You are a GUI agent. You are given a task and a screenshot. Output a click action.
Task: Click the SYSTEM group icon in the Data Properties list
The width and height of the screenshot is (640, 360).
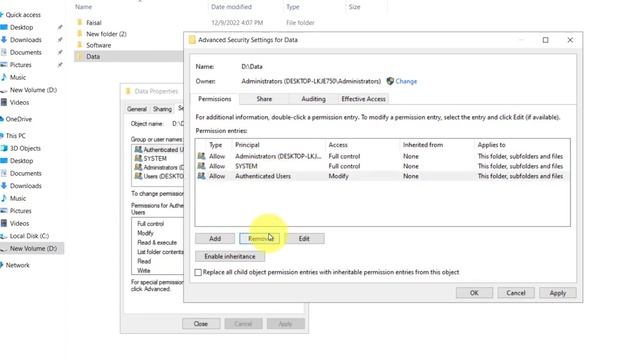138,158
